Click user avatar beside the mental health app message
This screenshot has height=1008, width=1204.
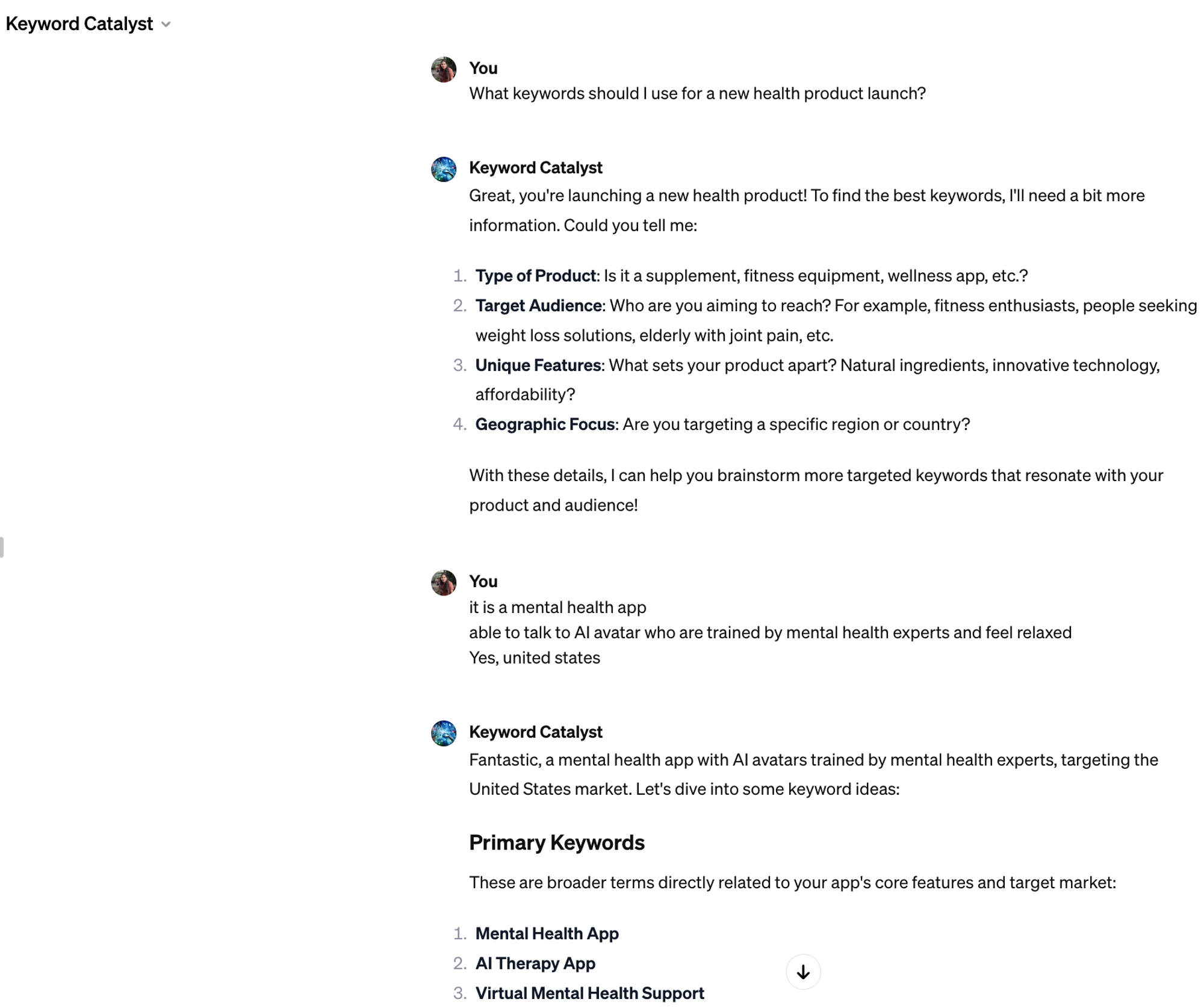coord(444,582)
